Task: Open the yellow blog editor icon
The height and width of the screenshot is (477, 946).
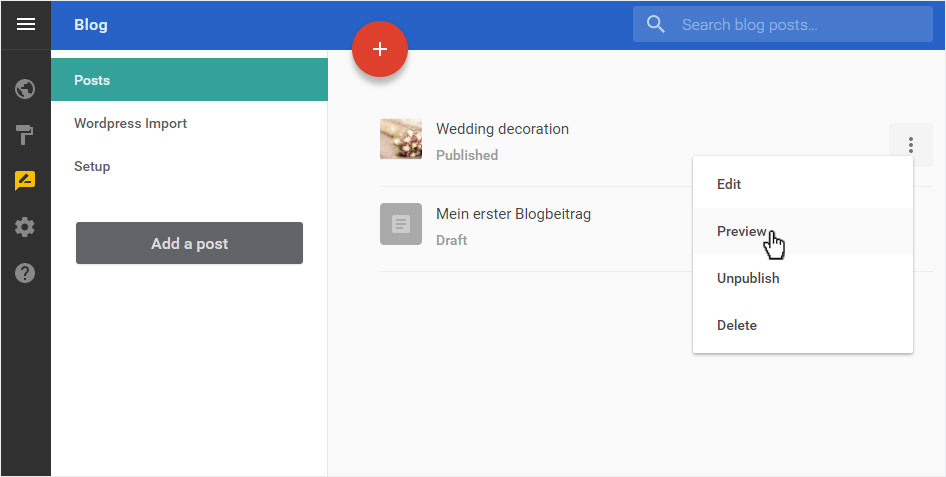Action: 25,181
